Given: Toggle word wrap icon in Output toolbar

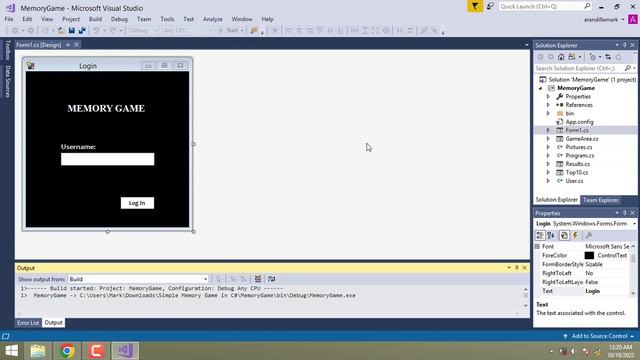Looking at the screenshot, I should coord(271,279).
